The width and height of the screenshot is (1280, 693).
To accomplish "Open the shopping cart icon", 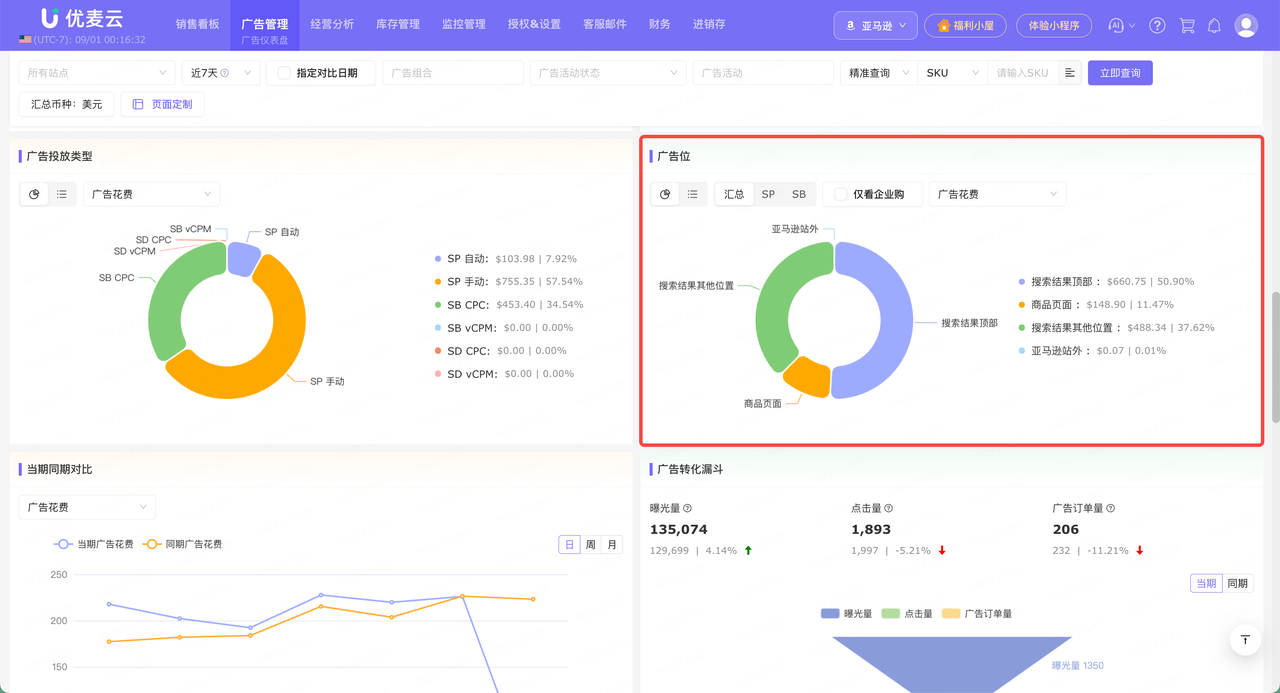I will (1187, 26).
